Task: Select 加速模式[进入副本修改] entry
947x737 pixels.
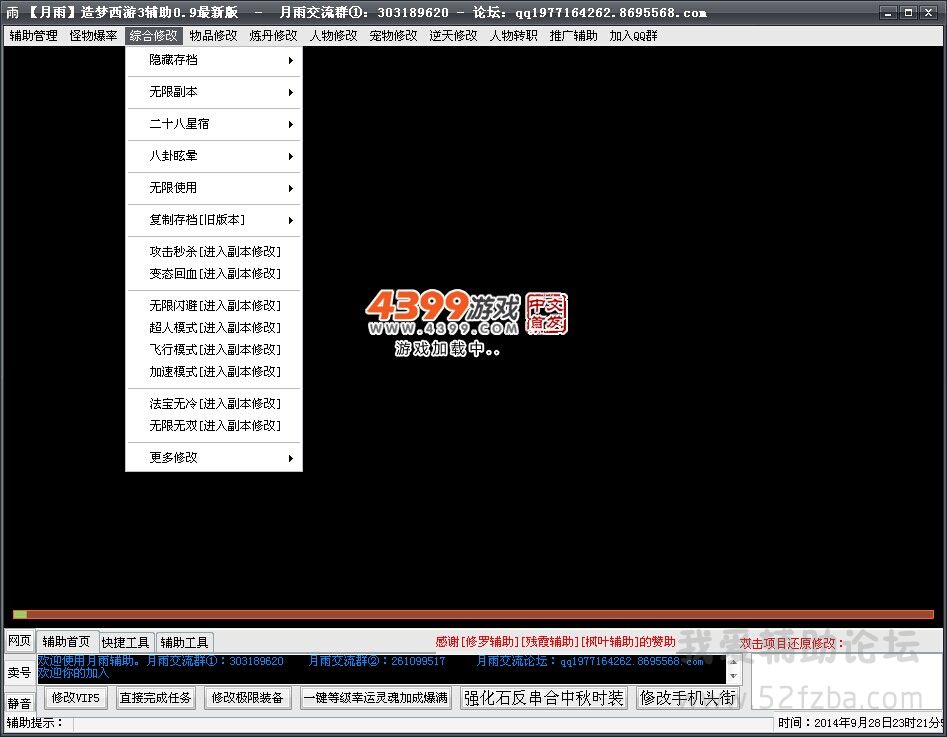Action: click(214, 372)
